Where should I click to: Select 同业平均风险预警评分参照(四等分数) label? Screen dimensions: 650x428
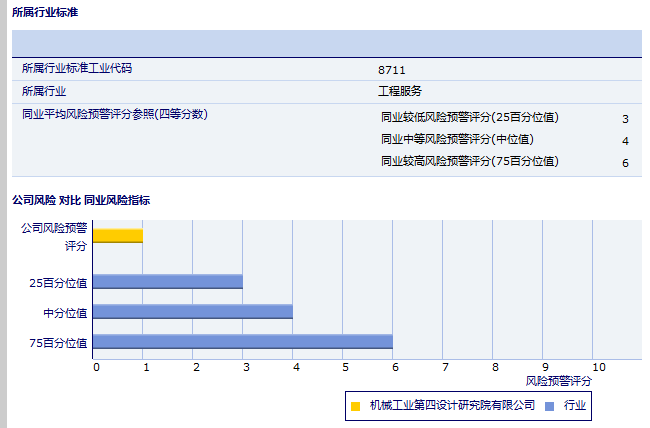coord(115,114)
